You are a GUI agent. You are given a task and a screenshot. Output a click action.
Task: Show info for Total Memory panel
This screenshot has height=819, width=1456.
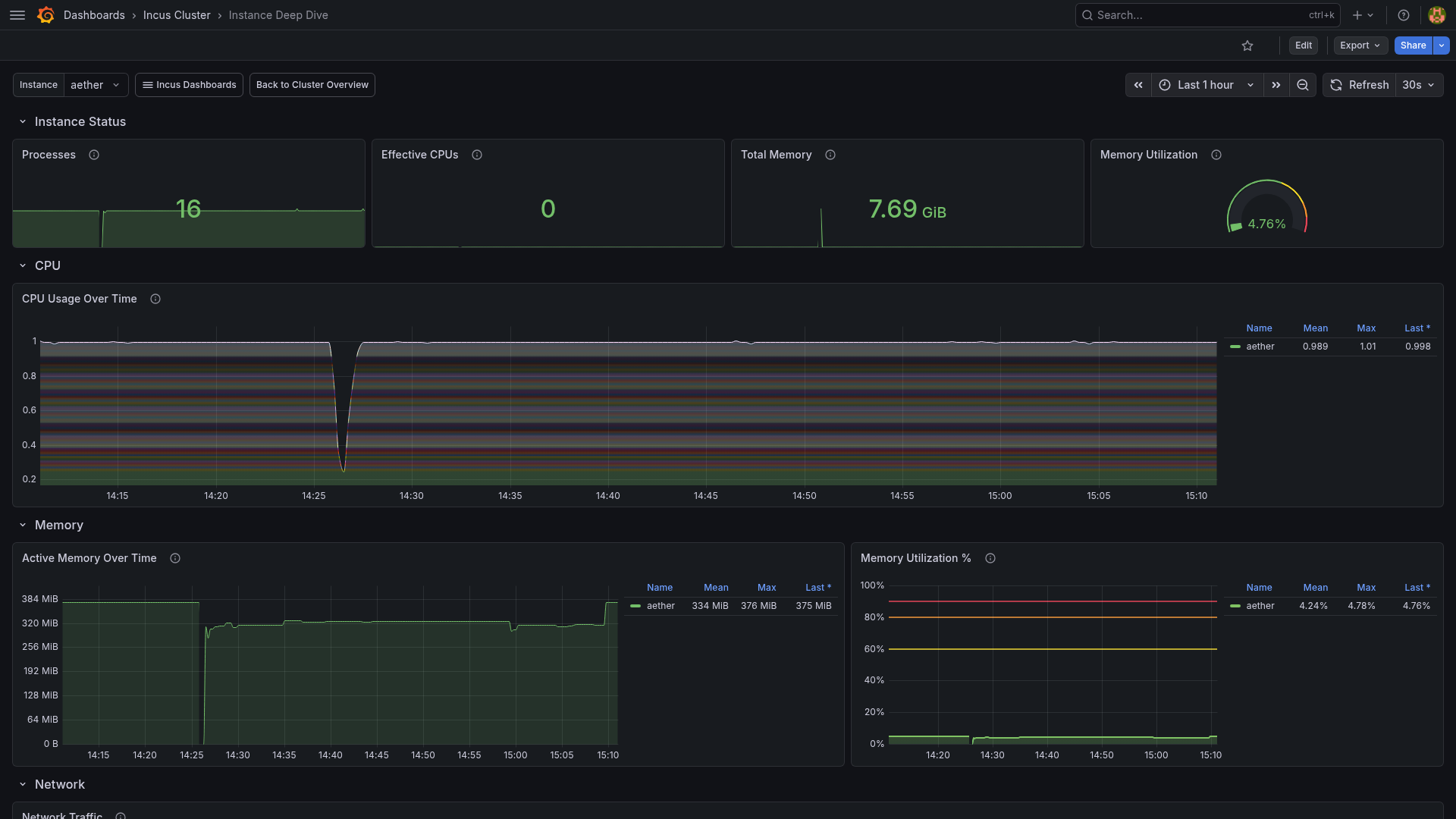click(830, 155)
